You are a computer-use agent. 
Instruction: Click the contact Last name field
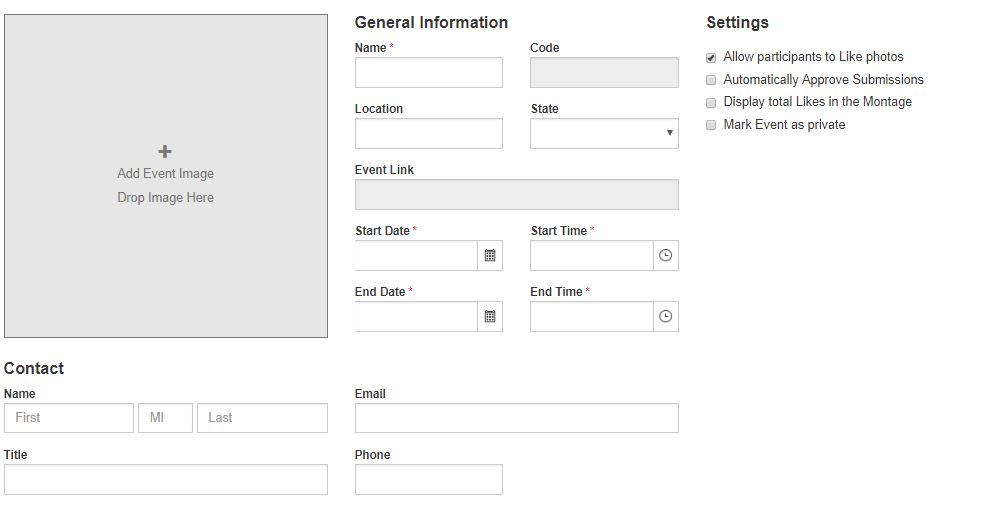(x=262, y=418)
